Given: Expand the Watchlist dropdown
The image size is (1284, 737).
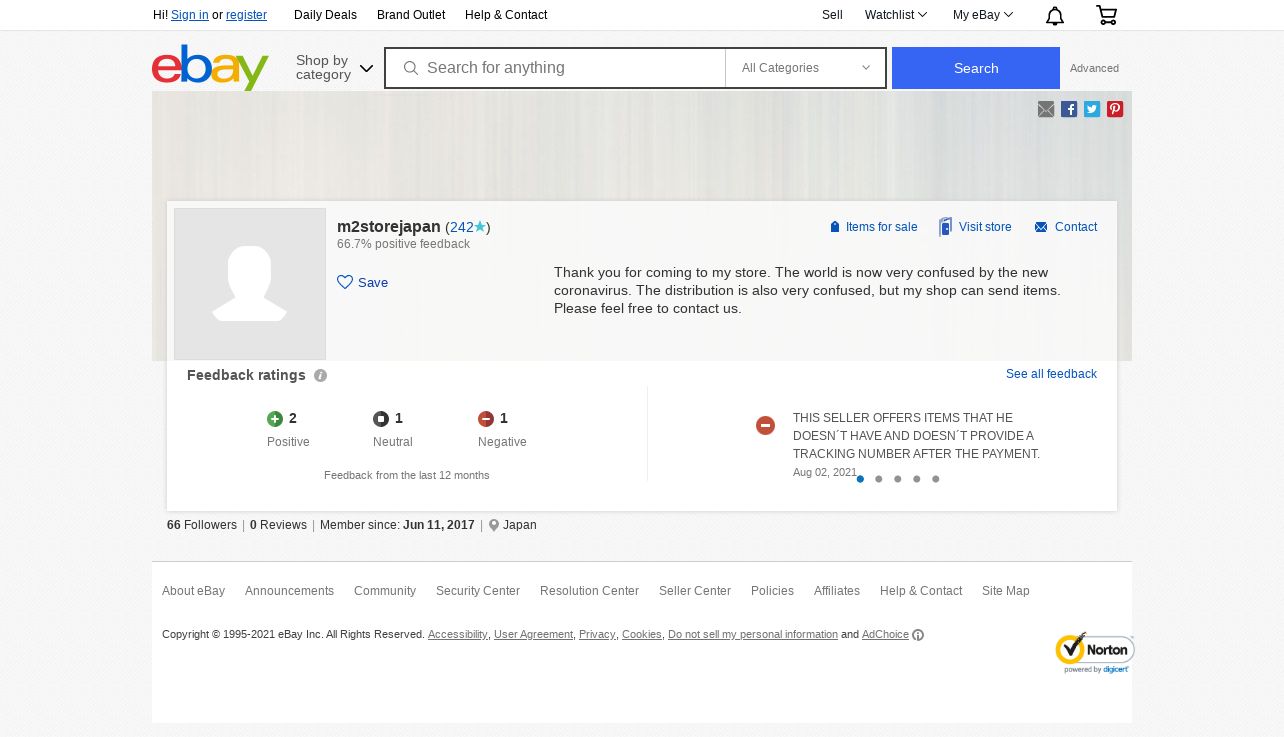Looking at the screenshot, I should (x=895, y=15).
